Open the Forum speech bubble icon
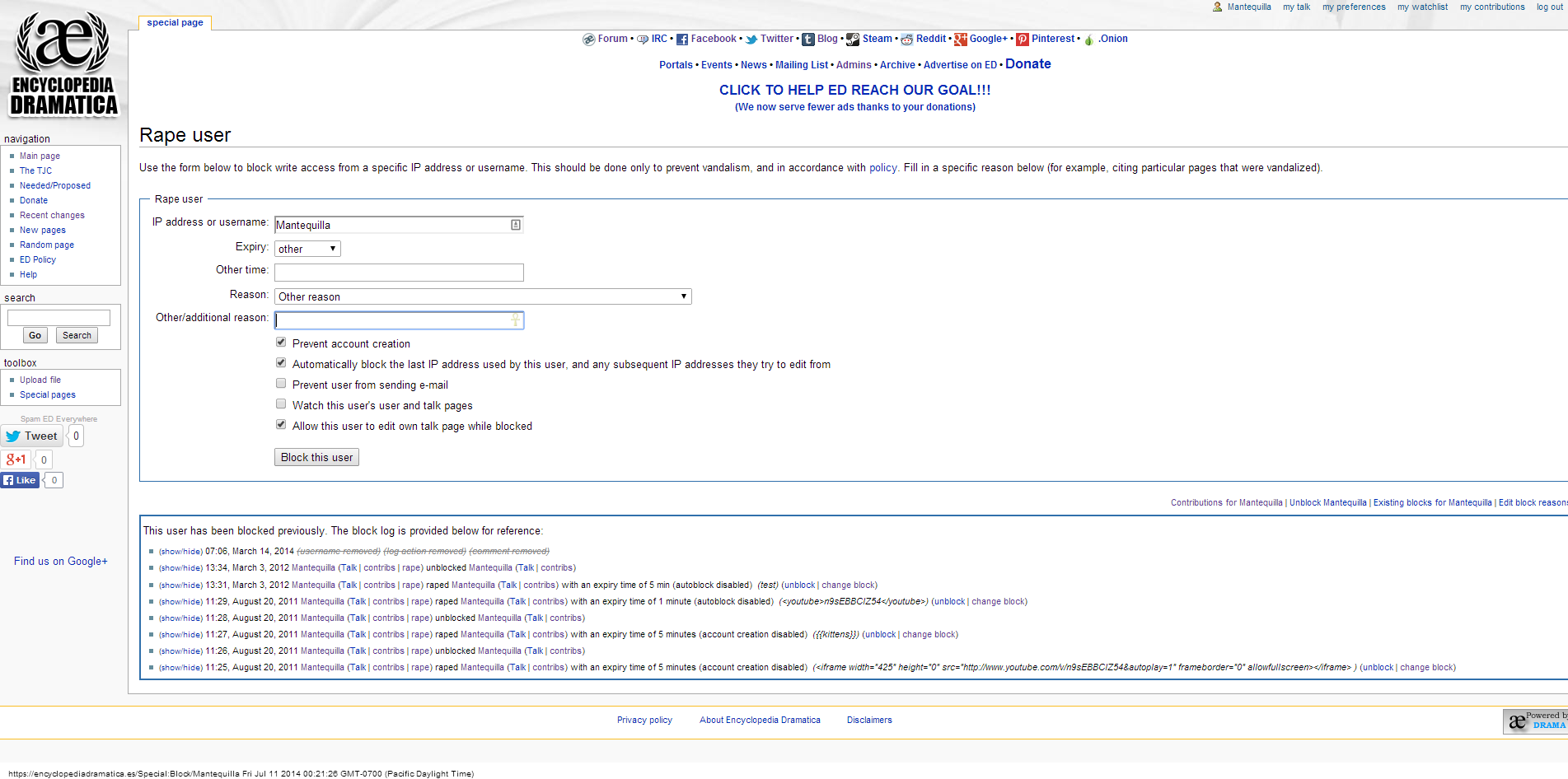 588,40
